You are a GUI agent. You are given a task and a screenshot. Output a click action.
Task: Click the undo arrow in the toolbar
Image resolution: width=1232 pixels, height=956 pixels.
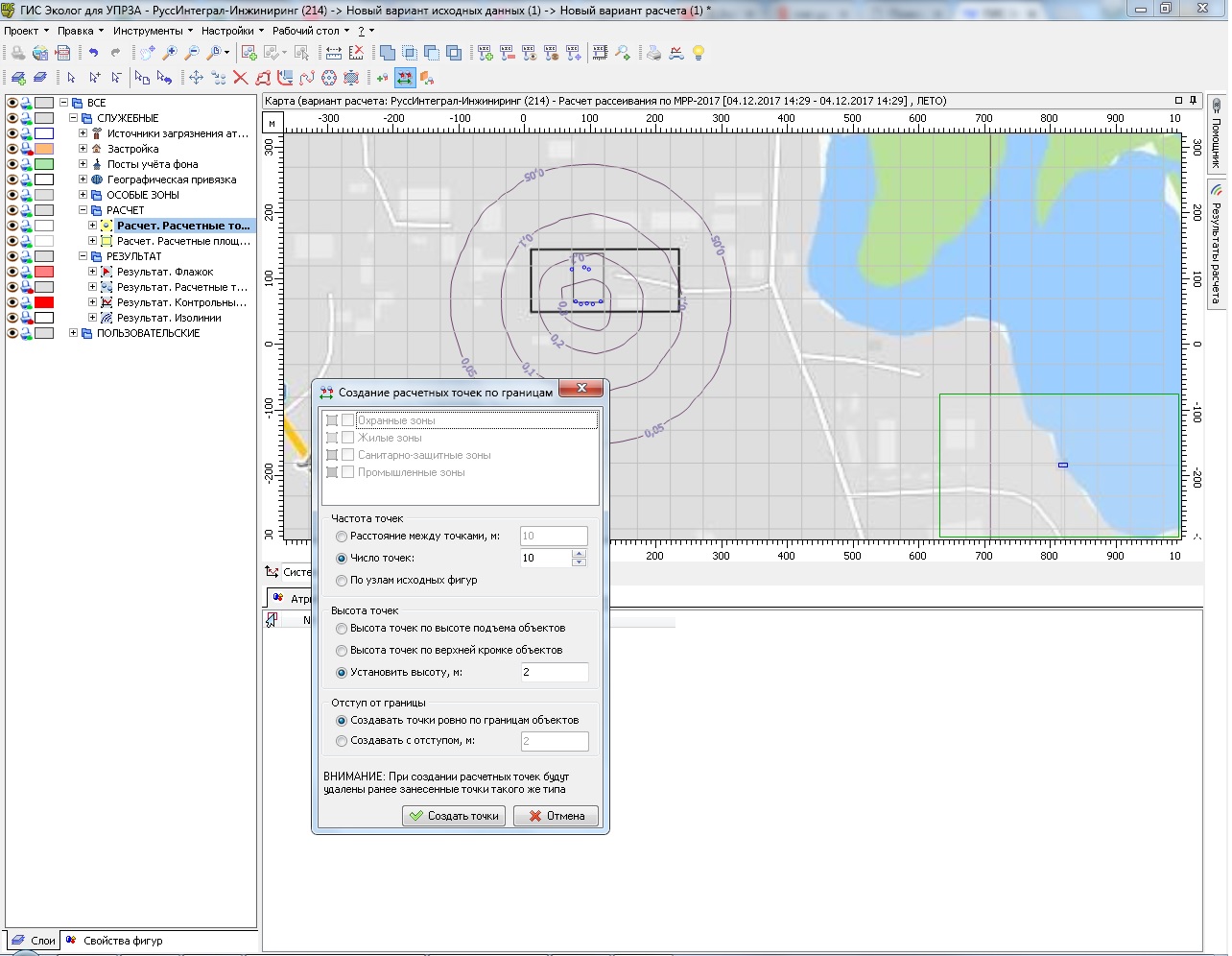[x=93, y=54]
